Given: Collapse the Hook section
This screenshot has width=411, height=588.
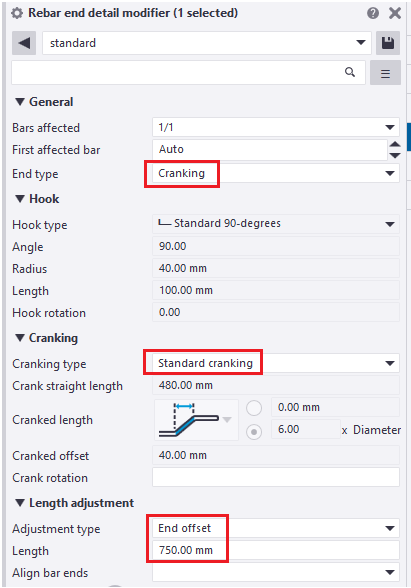Looking at the screenshot, I should pos(20,199).
